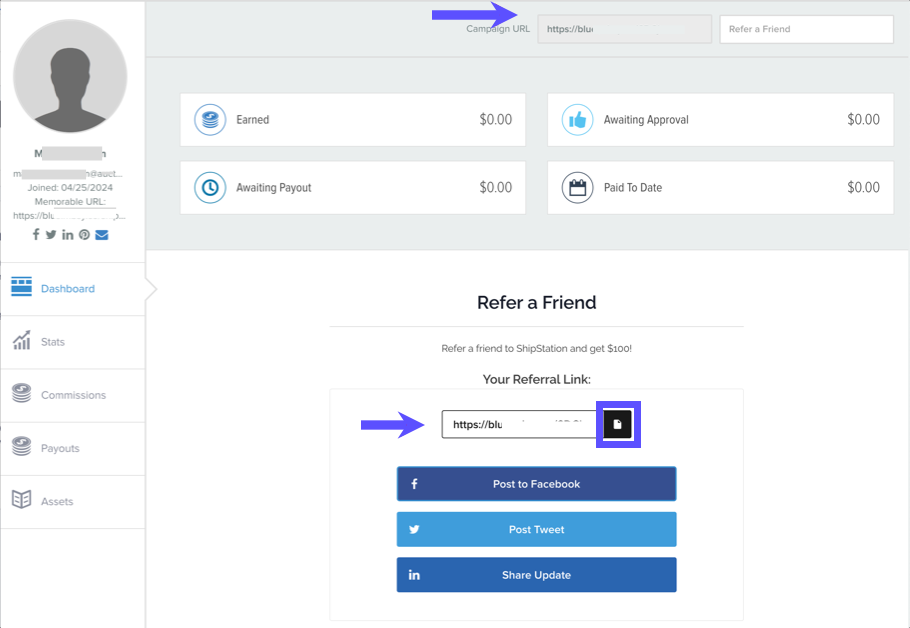Click the Refer a Friend button top right
This screenshot has height=628, width=910.
click(806, 29)
